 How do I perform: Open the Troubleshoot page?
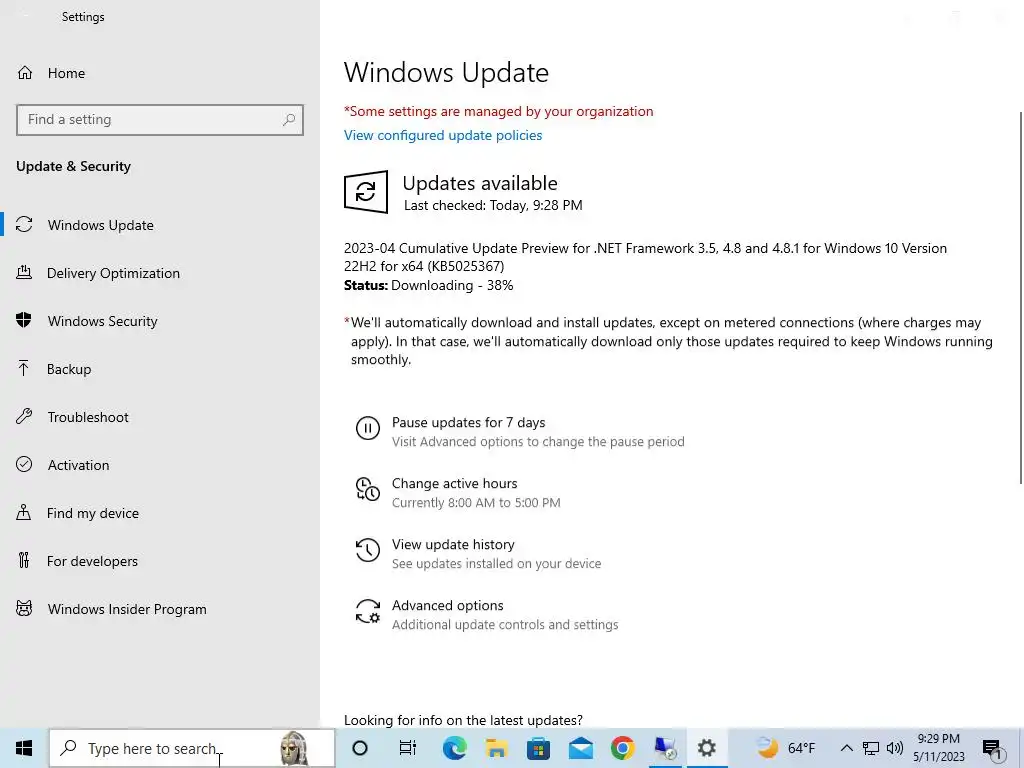(160, 417)
